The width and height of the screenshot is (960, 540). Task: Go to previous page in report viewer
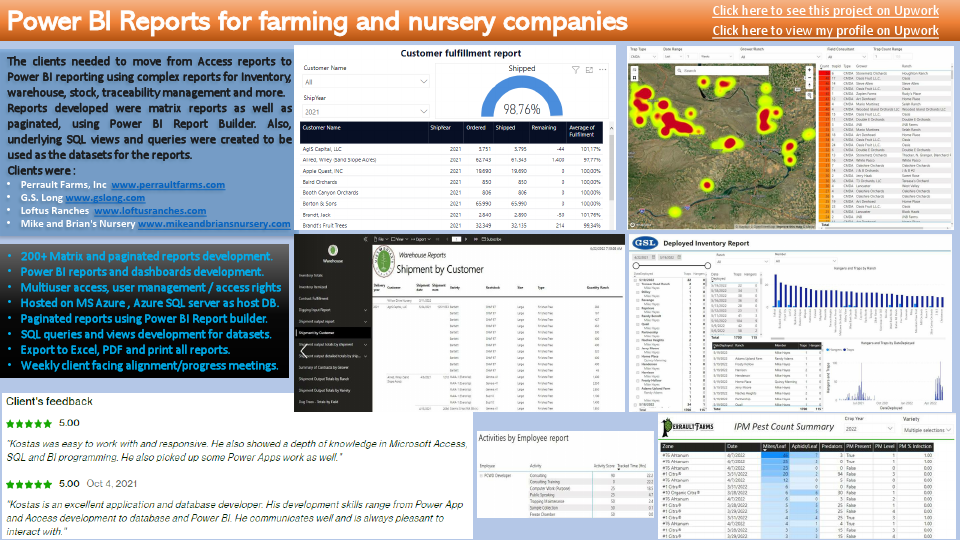447,239
